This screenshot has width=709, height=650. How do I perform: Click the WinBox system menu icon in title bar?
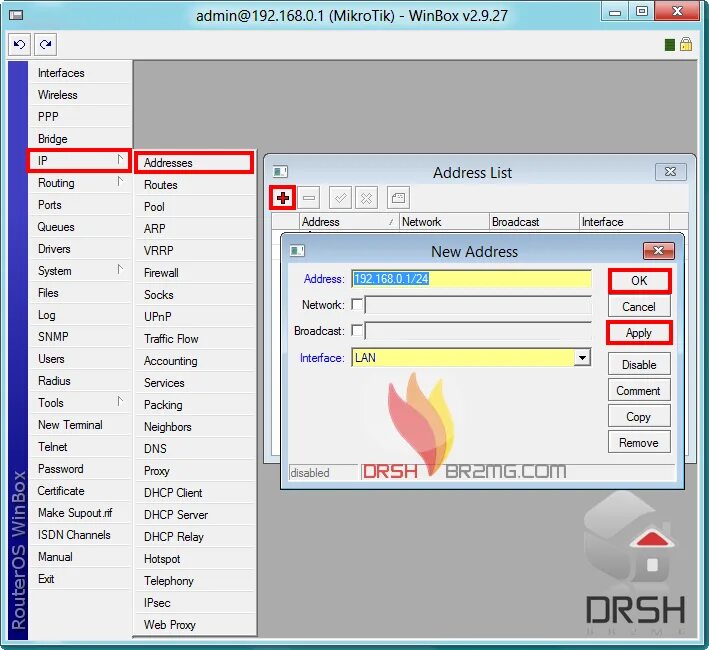coord(16,15)
